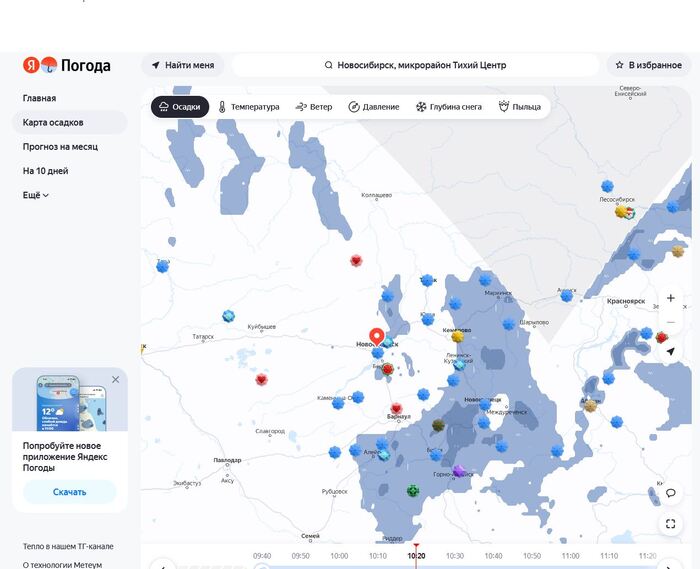
Task: Open feedback via the speech bubble icon
Action: click(671, 493)
